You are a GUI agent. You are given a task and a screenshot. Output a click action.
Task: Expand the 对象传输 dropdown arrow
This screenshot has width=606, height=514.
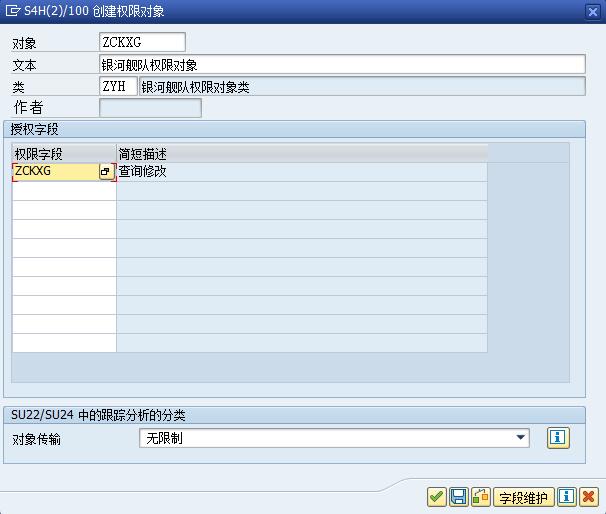point(521,438)
